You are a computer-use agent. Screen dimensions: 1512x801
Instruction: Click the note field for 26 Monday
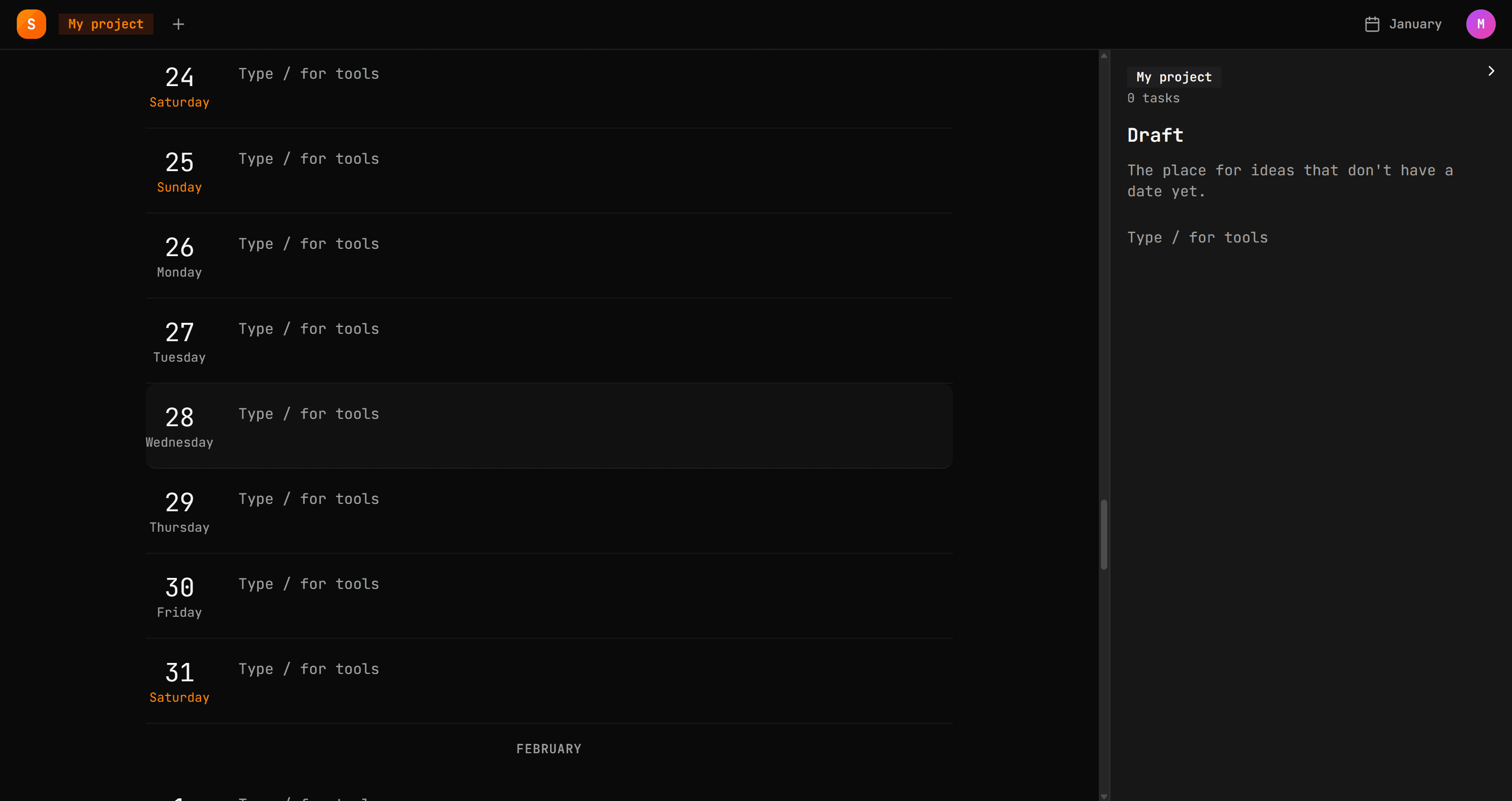click(595, 244)
